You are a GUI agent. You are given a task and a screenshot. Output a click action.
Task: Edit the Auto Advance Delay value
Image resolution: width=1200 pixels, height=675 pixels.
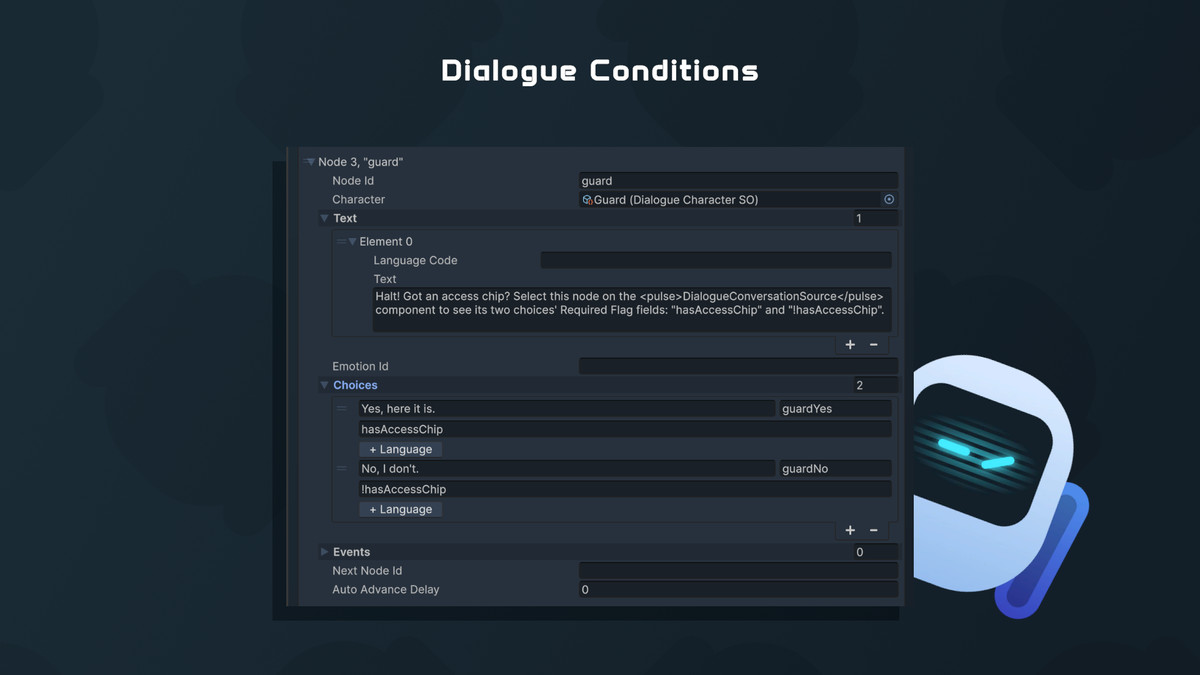click(x=738, y=590)
